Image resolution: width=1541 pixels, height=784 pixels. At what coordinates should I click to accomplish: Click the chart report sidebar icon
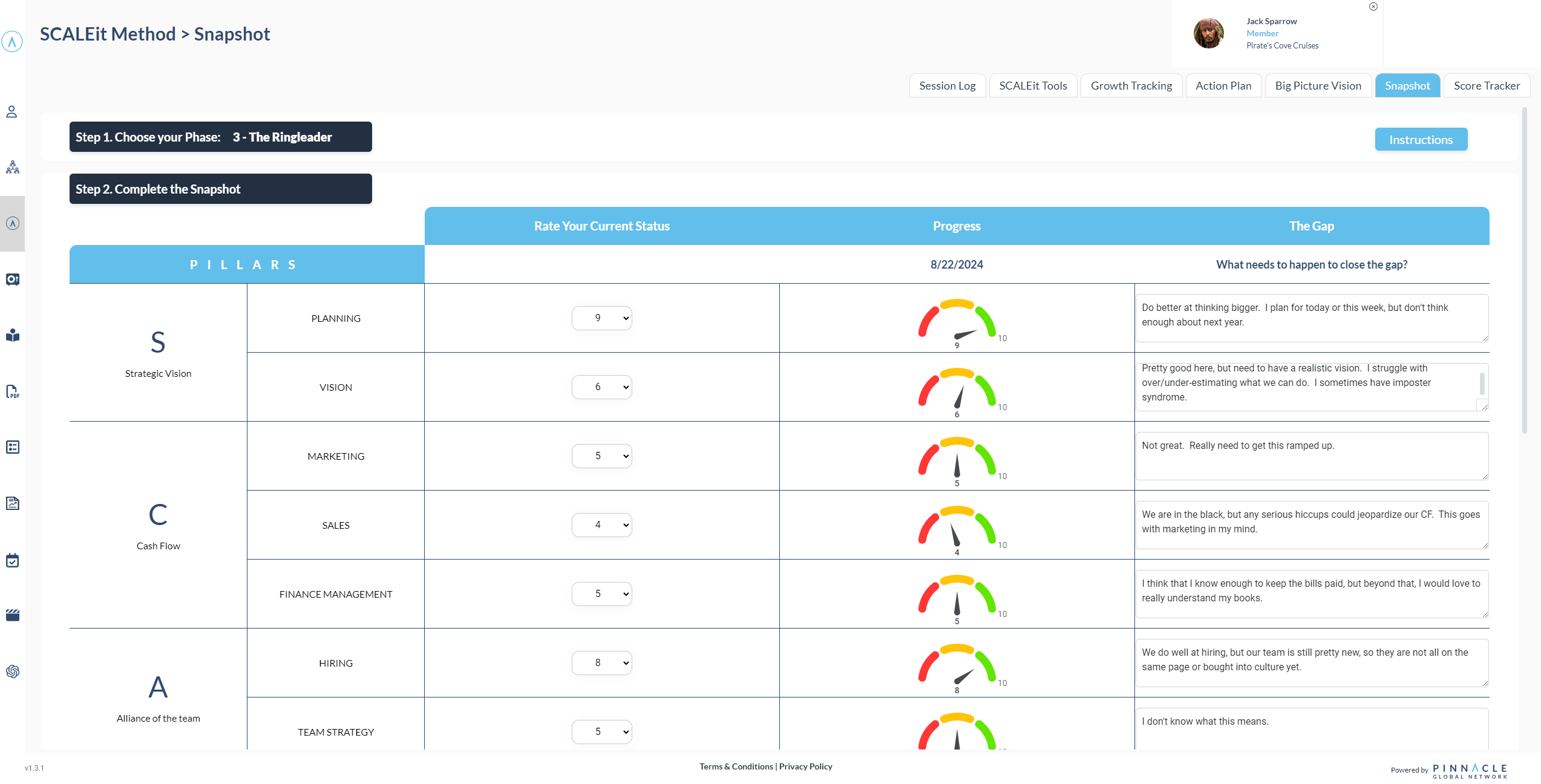point(12,503)
